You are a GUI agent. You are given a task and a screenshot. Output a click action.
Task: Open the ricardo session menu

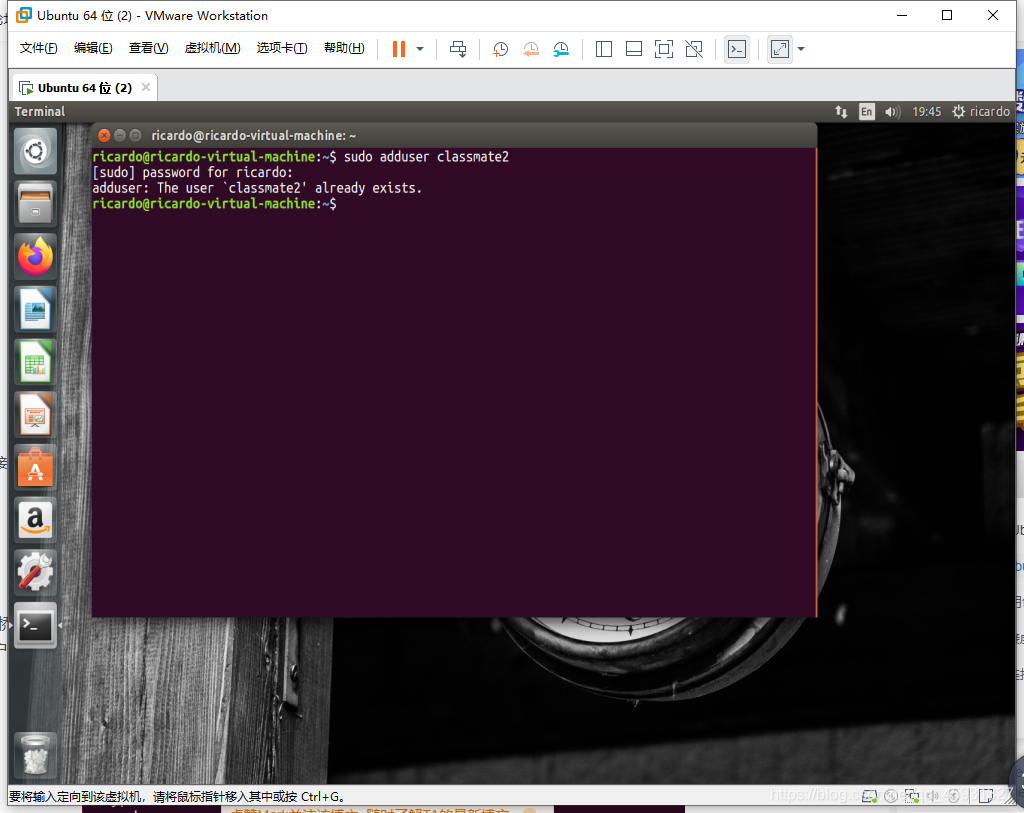click(x=981, y=112)
